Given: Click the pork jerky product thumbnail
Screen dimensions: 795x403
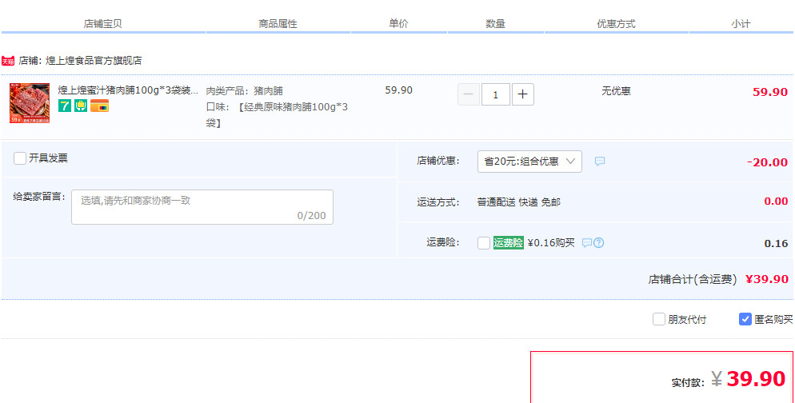Looking at the screenshot, I should click(29, 102).
